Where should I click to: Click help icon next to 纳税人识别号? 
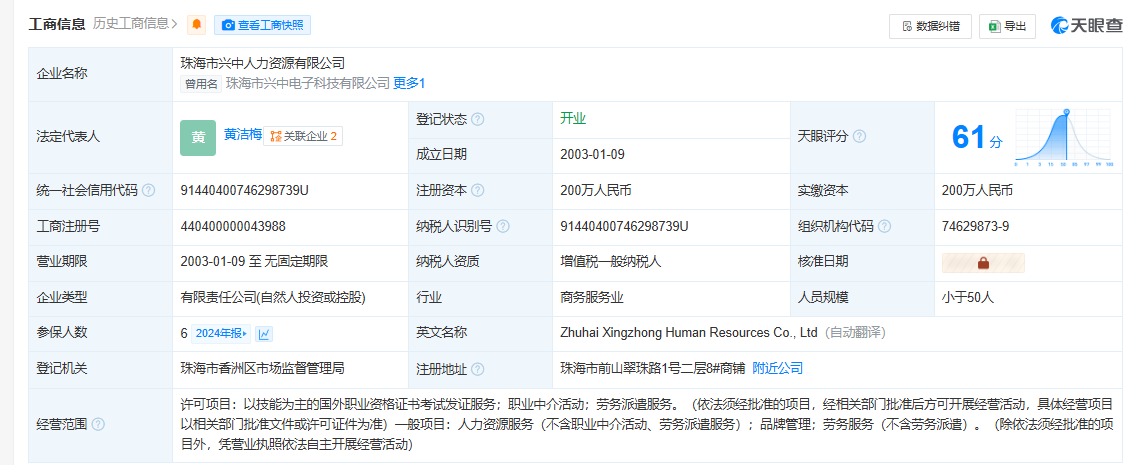(x=503, y=226)
